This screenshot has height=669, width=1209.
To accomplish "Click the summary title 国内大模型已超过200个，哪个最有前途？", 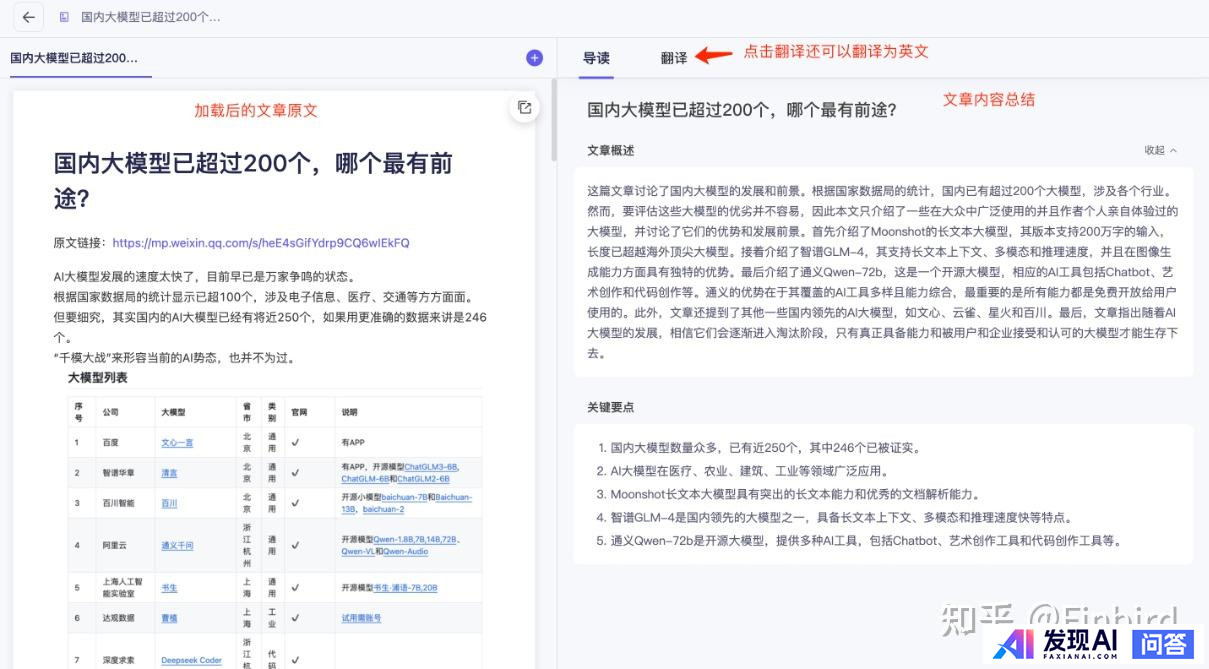I will click(742, 110).
